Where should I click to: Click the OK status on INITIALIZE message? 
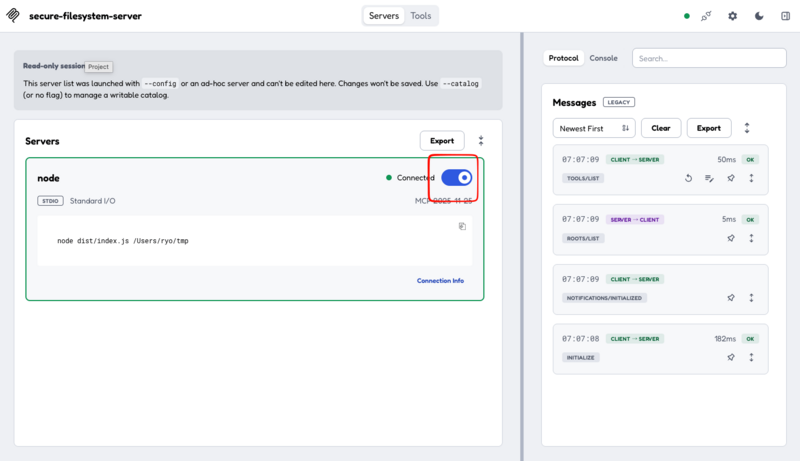[x=750, y=339]
